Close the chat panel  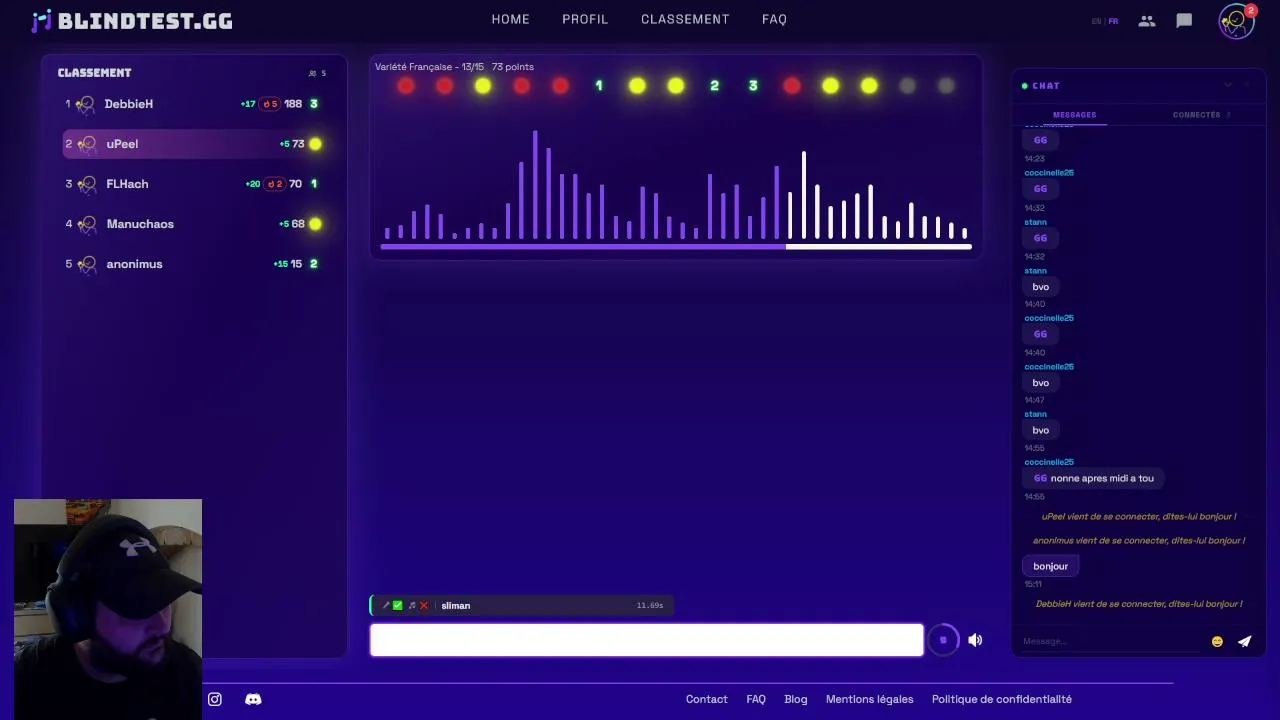1247,86
